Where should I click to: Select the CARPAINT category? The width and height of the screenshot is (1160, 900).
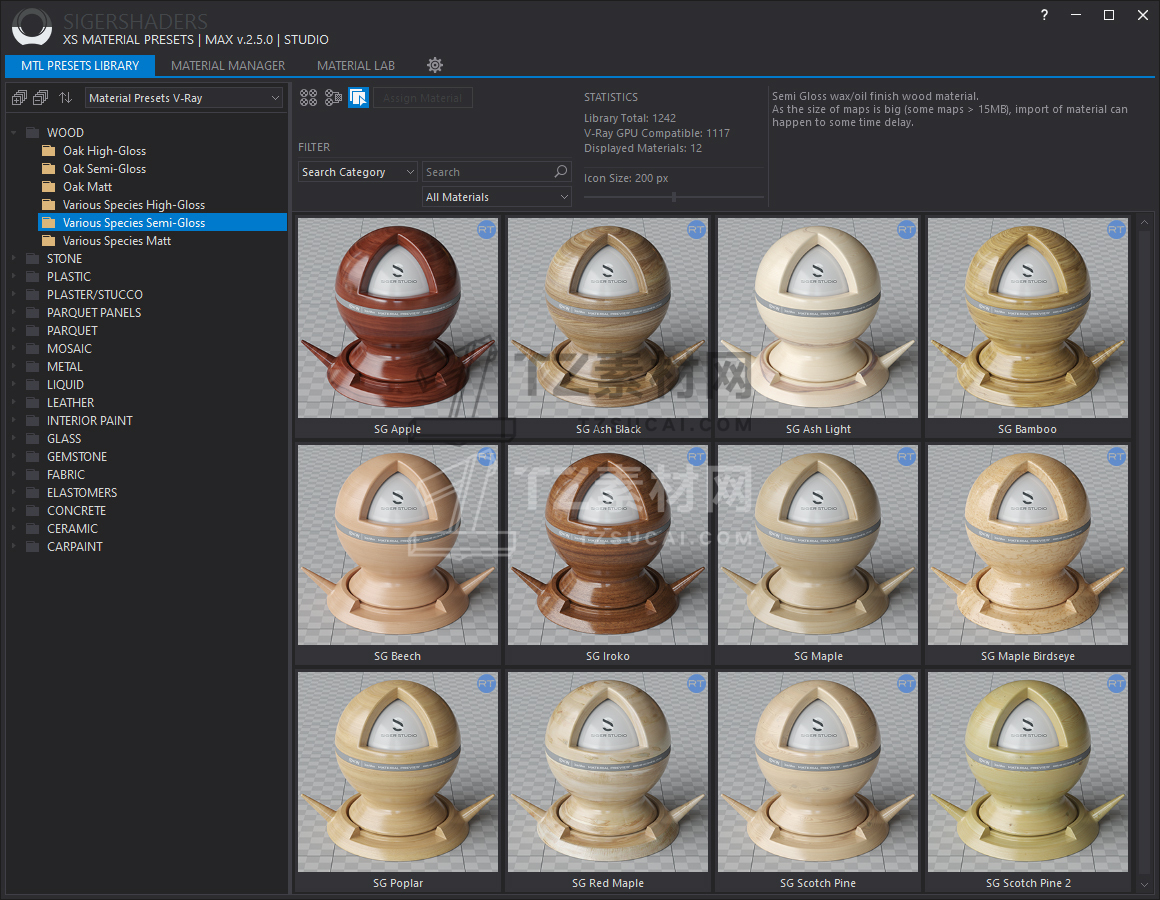point(75,547)
